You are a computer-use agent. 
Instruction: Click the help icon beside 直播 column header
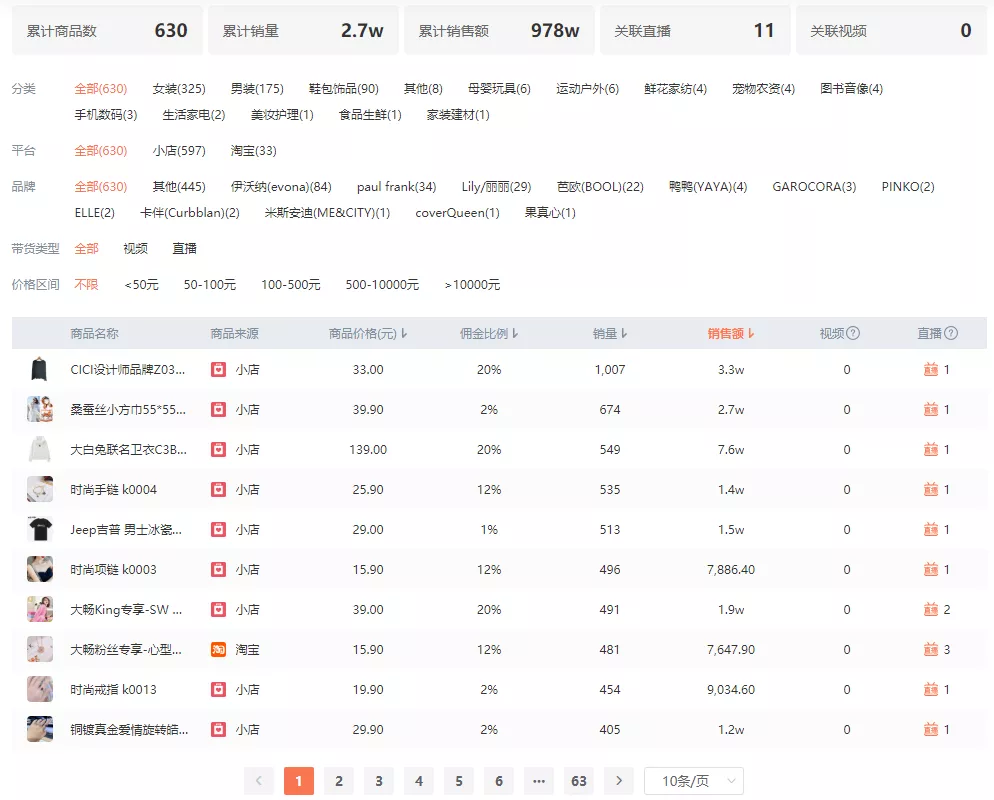(951, 334)
